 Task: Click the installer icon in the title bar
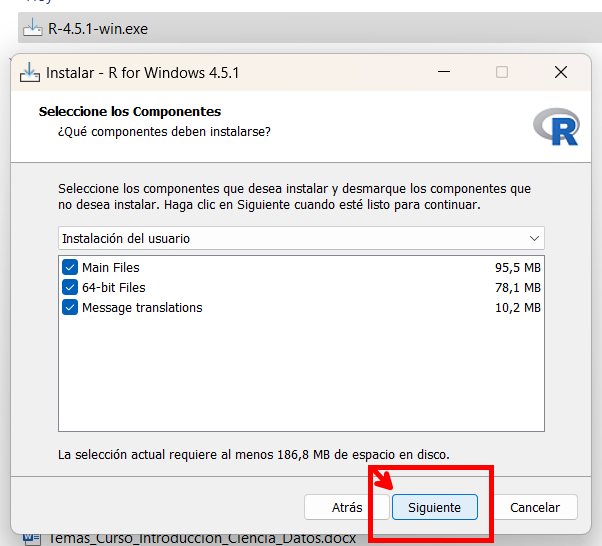pyautogui.click(x=30, y=72)
